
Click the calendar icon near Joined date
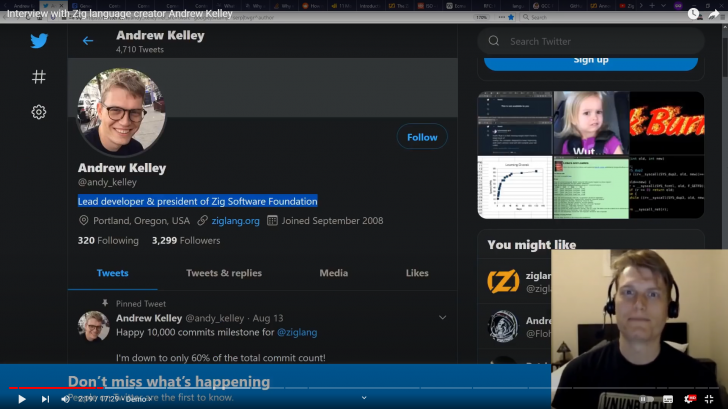pos(272,220)
